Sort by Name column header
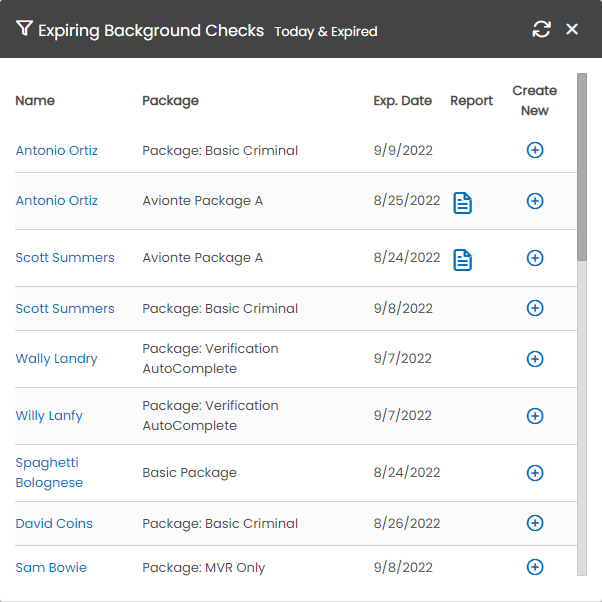The width and height of the screenshot is (602, 602). coord(35,100)
